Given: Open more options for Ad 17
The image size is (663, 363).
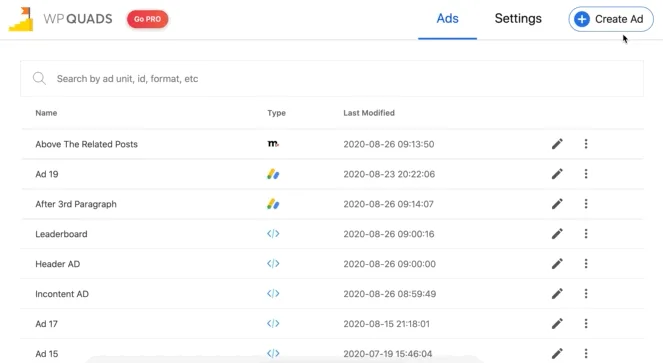Looking at the screenshot, I should (x=586, y=324).
